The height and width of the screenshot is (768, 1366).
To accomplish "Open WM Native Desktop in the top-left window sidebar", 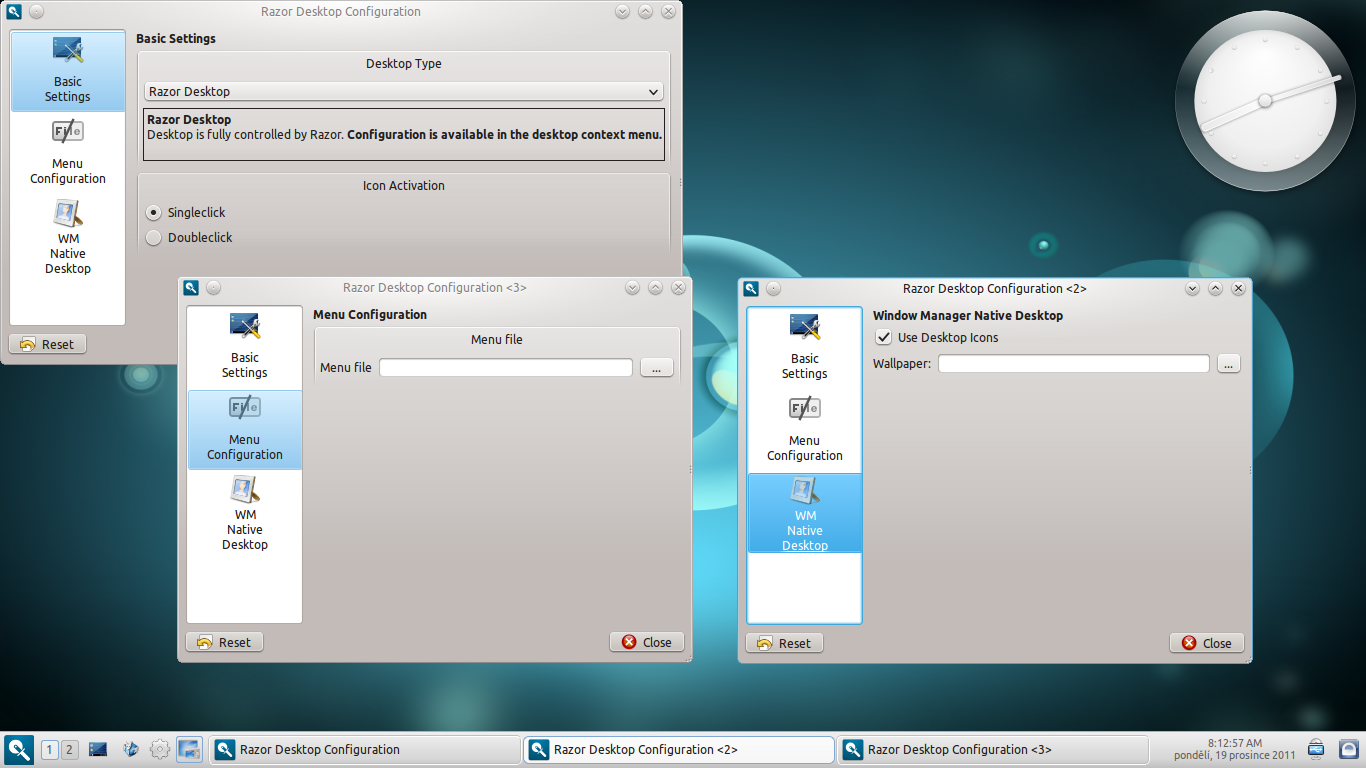I will coord(68,237).
